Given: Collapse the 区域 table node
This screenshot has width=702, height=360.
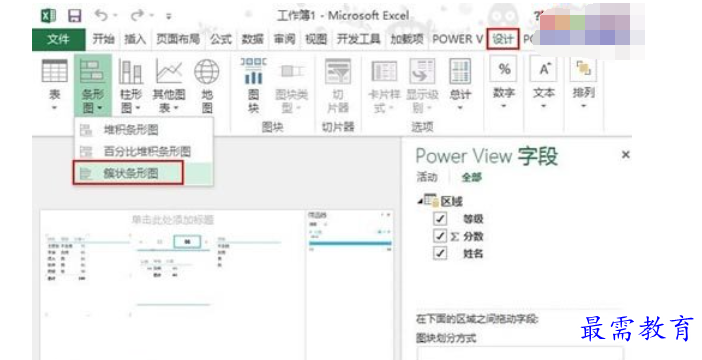Looking at the screenshot, I should coord(420,202).
